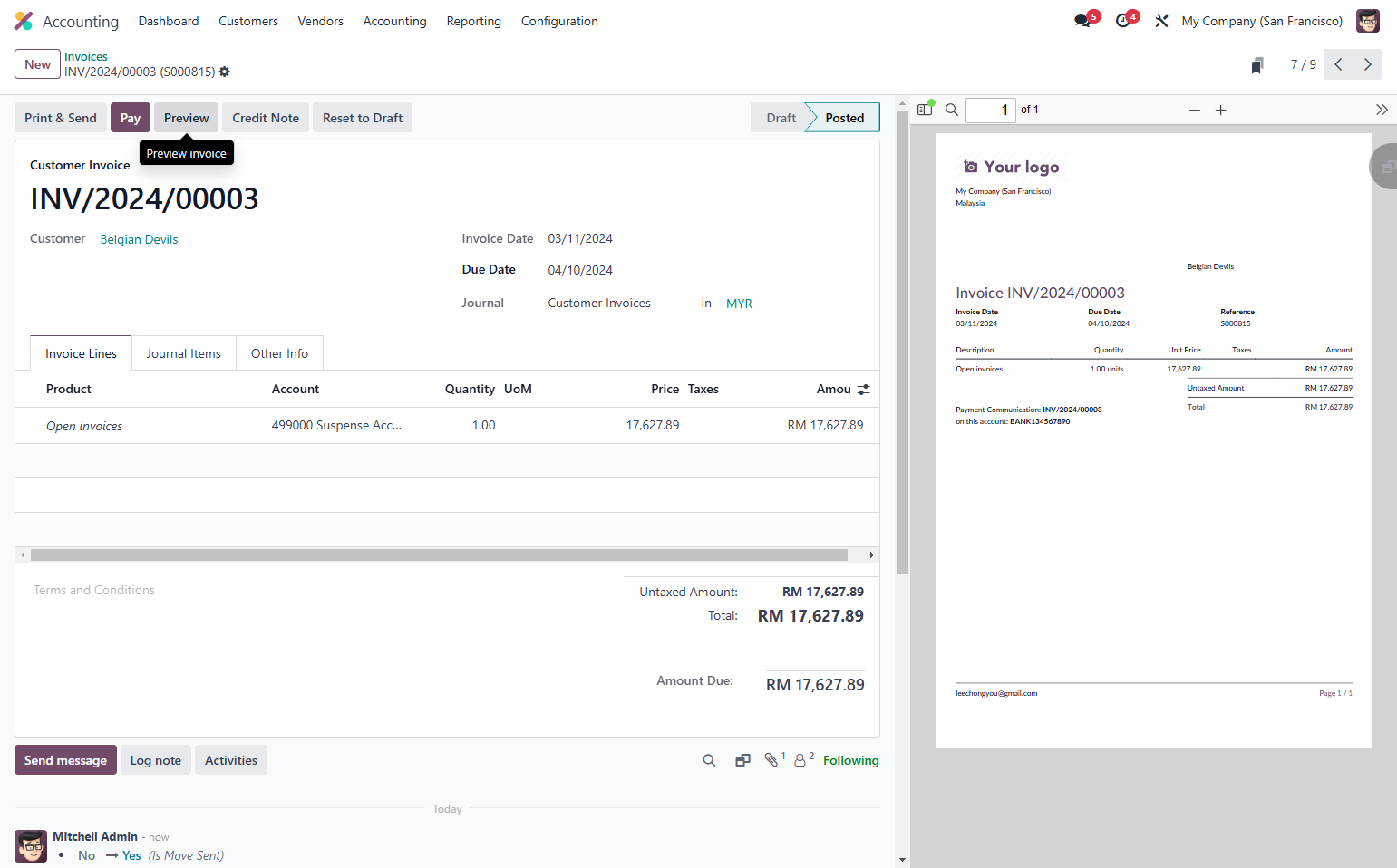
Task: Open the conversations messages icon
Action: (1082, 21)
